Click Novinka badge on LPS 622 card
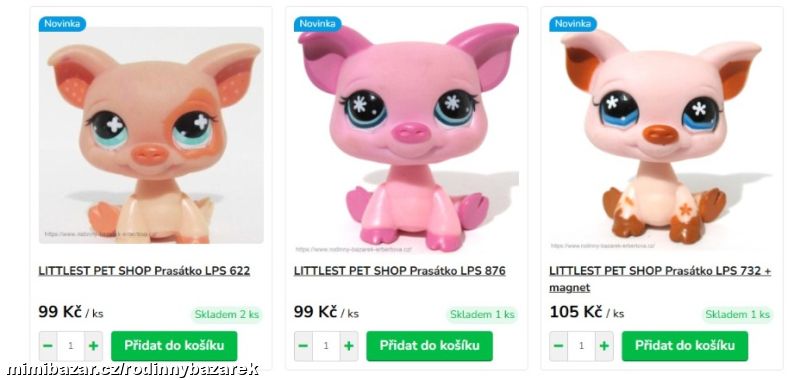Image resolution: width=800 pixels, height=380 pixels. [x=62, y=23]
